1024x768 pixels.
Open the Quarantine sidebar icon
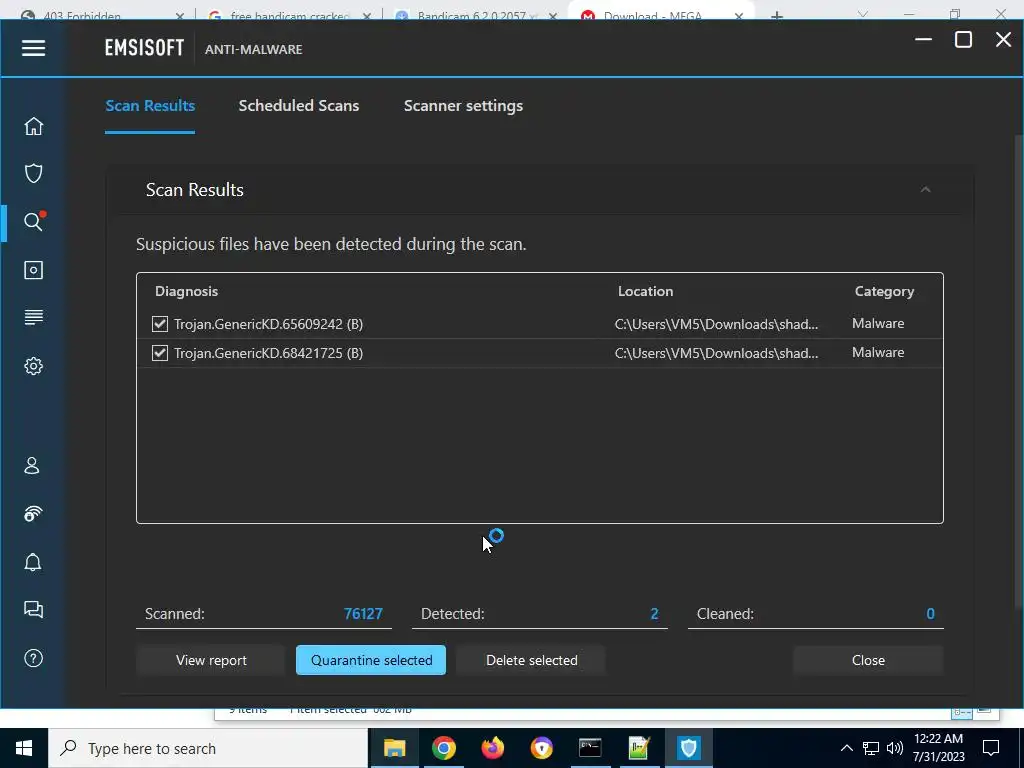[33, 270]
